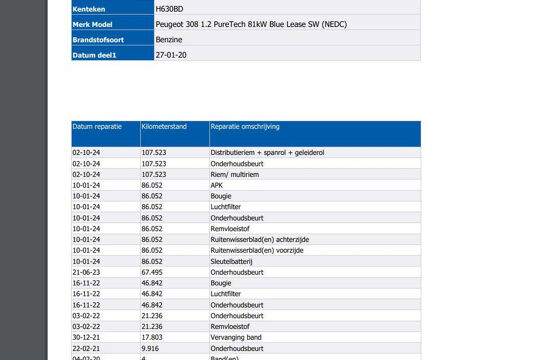The image size is (540, 360).
Task: Select 'Luchtfilter' in the 10-01-24 row
Action: pos(226,207)
